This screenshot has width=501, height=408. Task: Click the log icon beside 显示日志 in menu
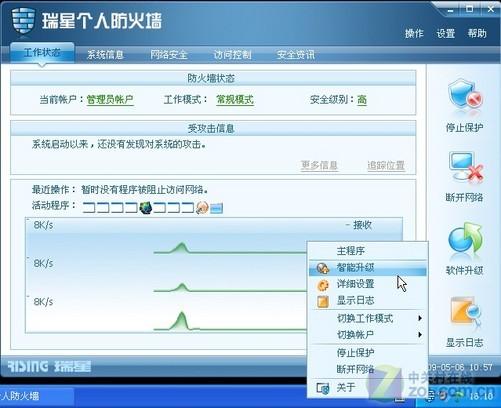(x=323, y=301)
